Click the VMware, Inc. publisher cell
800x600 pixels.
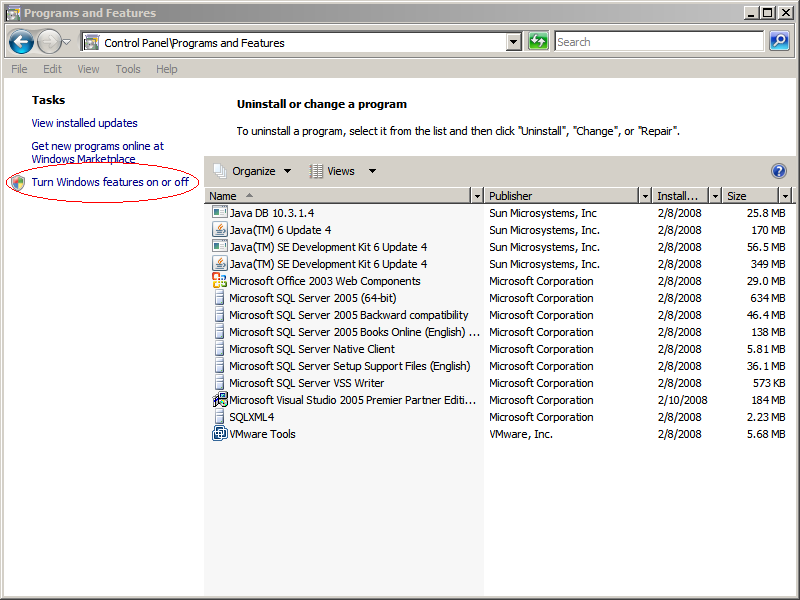pyautogui.click(x=521, y=434)
